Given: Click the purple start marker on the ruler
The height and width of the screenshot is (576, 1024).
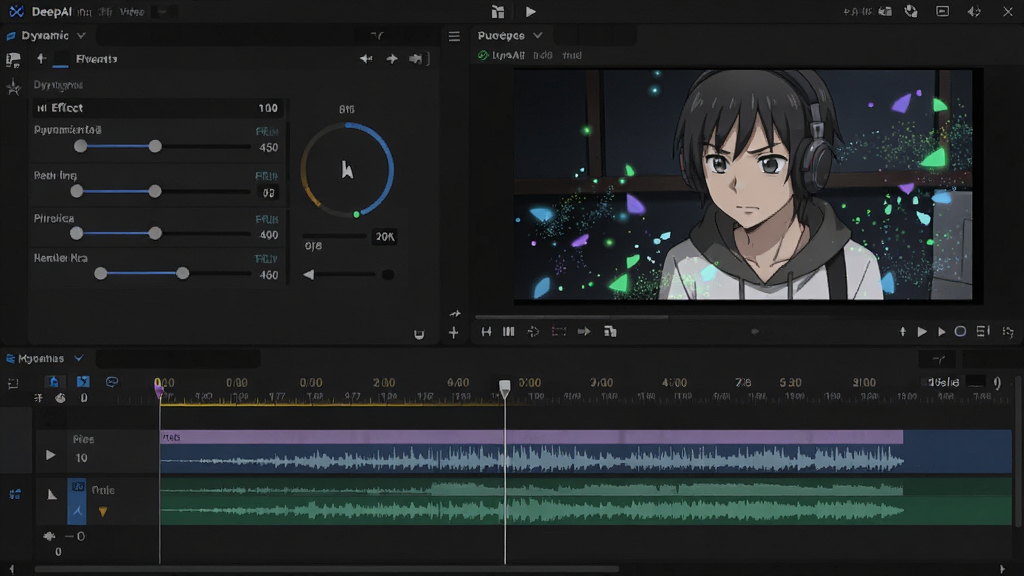Looking at the screenshot, I should 159,389.
